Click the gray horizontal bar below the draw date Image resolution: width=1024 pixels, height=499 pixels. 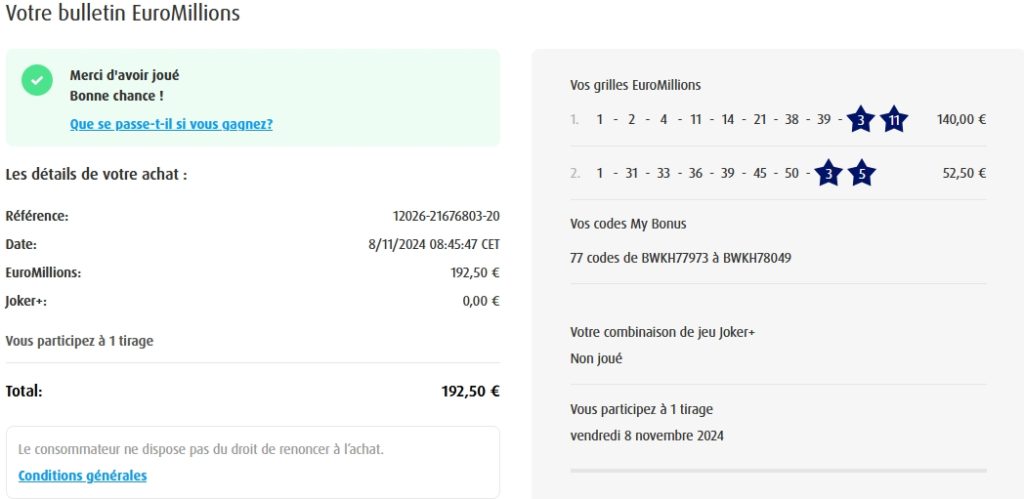778,470
